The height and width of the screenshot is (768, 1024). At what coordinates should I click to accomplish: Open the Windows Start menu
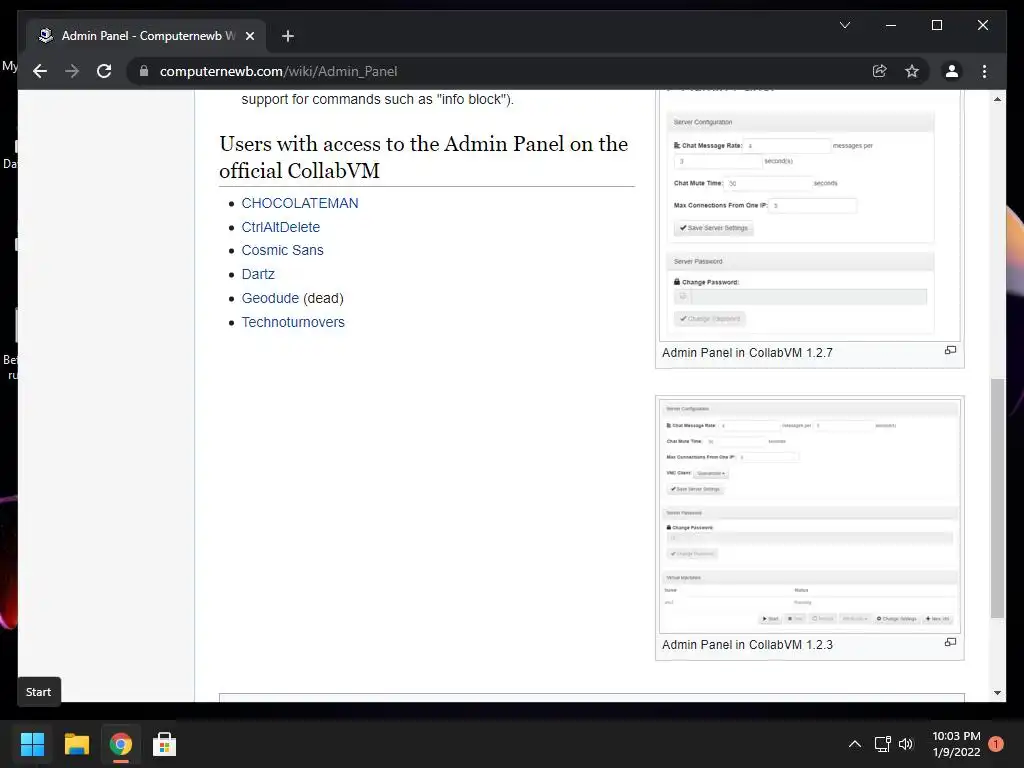pos(32,744)
